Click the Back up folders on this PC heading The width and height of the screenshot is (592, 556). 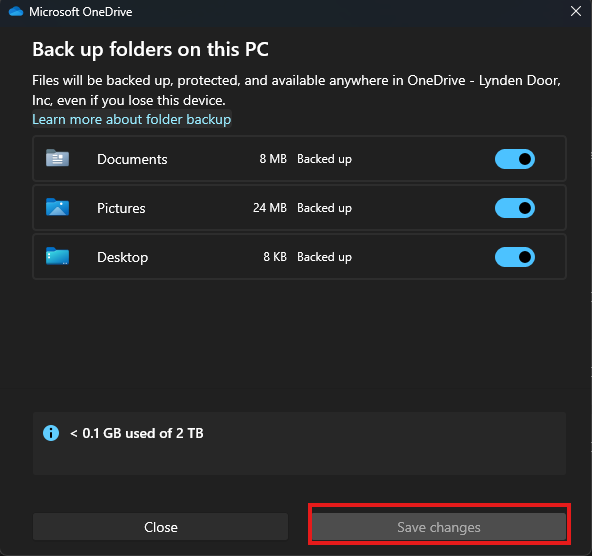(150, 50)
